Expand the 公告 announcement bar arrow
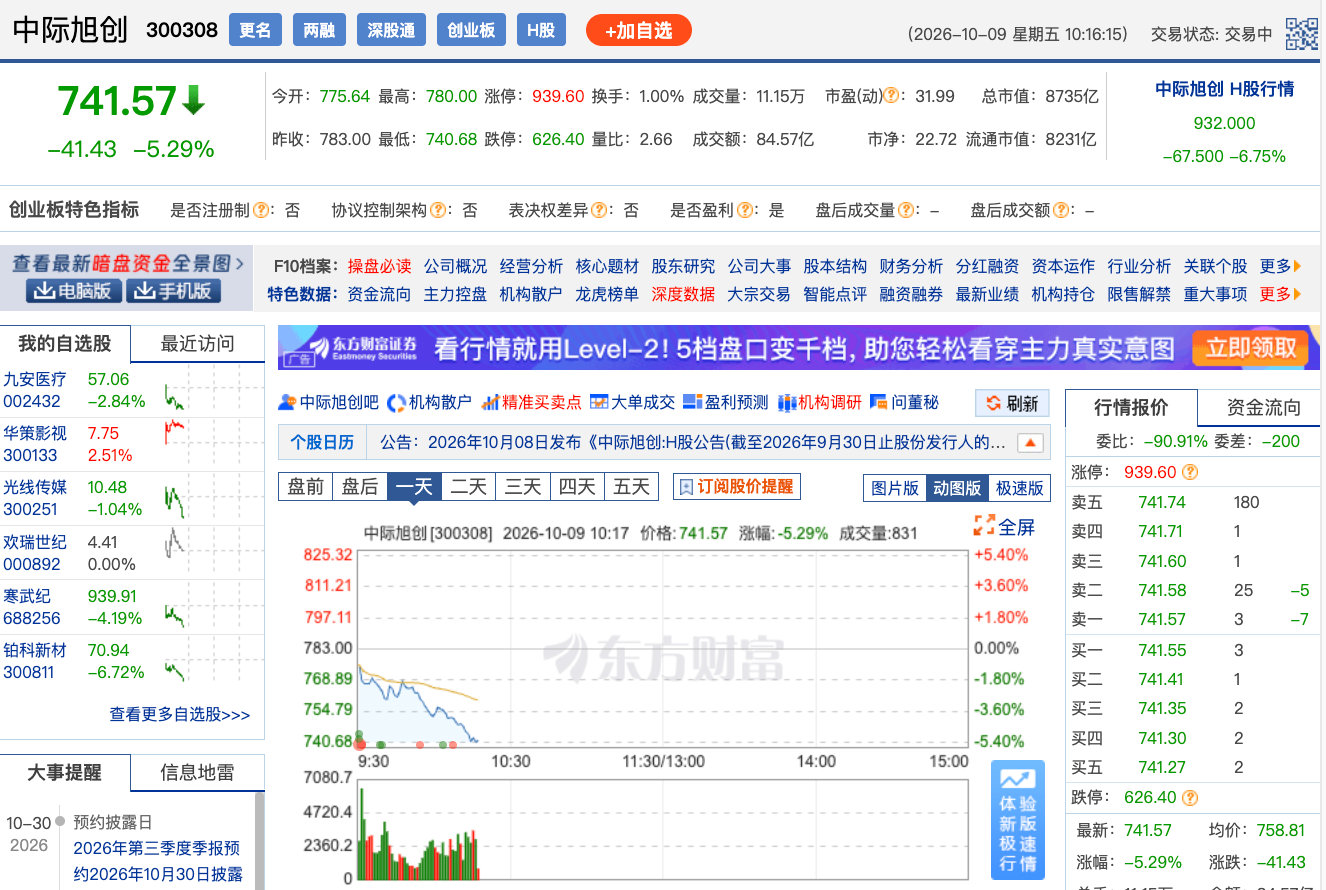Screen dimensions: 1326x890 coord(1031,442)
